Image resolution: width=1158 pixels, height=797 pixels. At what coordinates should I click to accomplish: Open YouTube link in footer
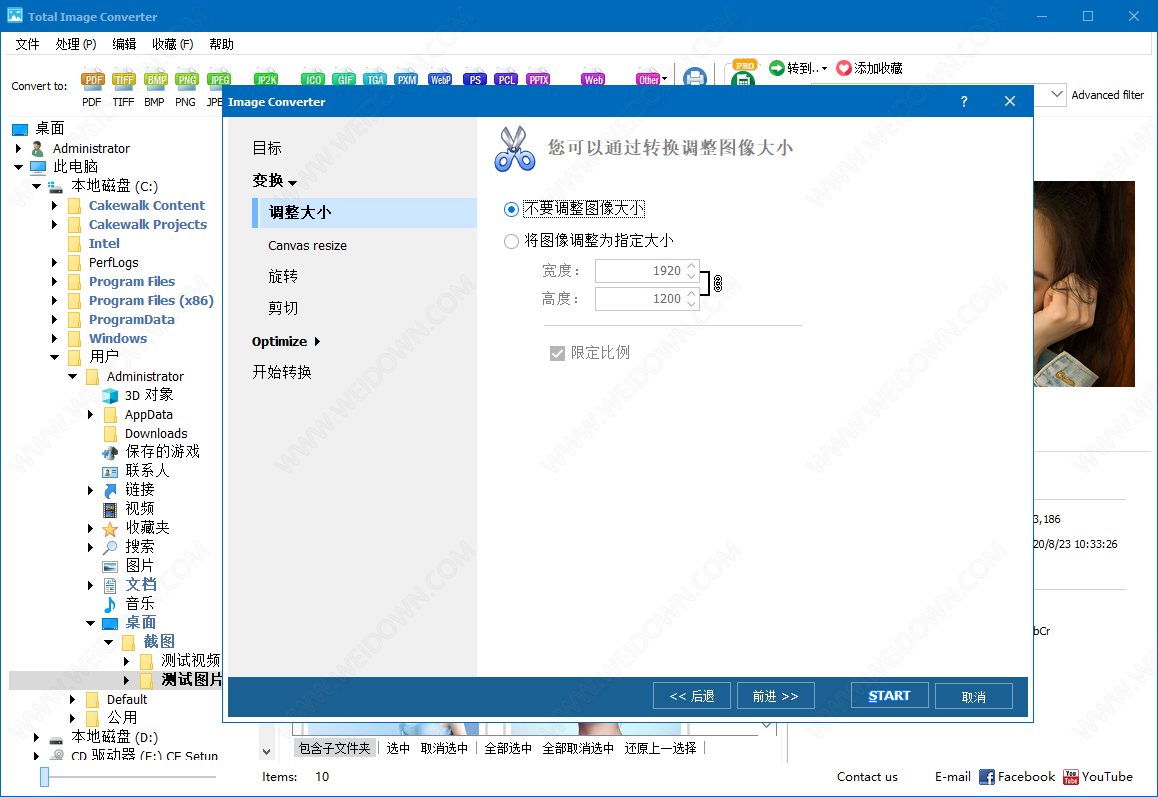point(1097,776)
